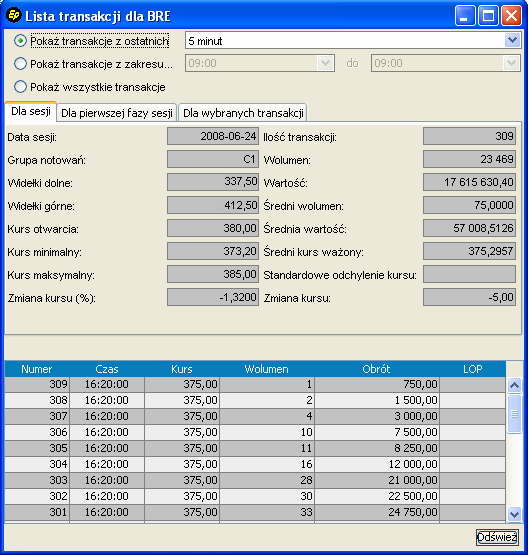531x555 pixels.
Task: Click the Obrót value 21 000,00
Action: [x=377, y=480]
